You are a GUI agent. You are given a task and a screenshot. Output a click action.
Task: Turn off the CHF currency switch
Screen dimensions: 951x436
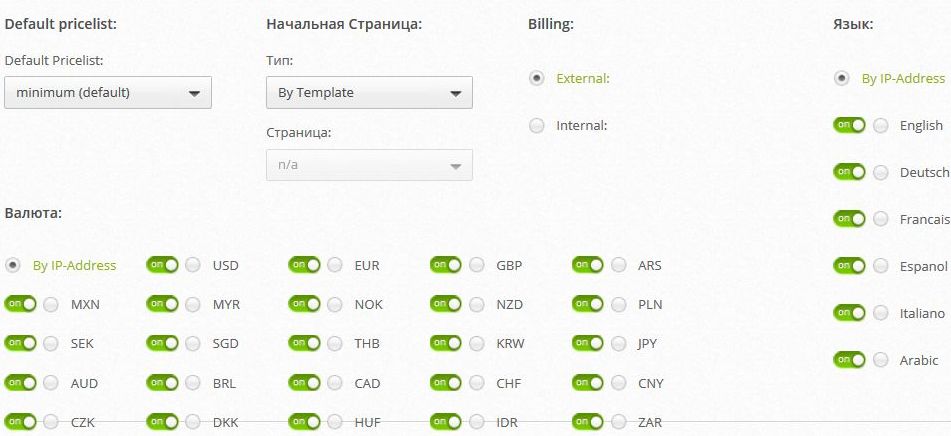pos(446,383)
